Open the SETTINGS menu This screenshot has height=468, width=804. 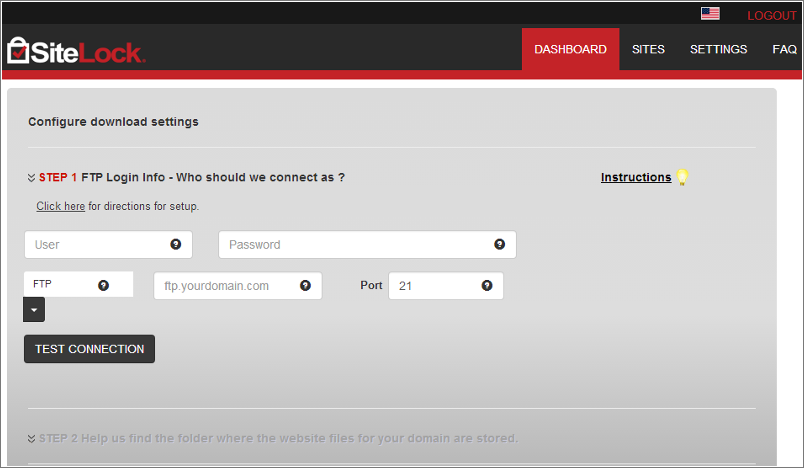tap(718, 49)
